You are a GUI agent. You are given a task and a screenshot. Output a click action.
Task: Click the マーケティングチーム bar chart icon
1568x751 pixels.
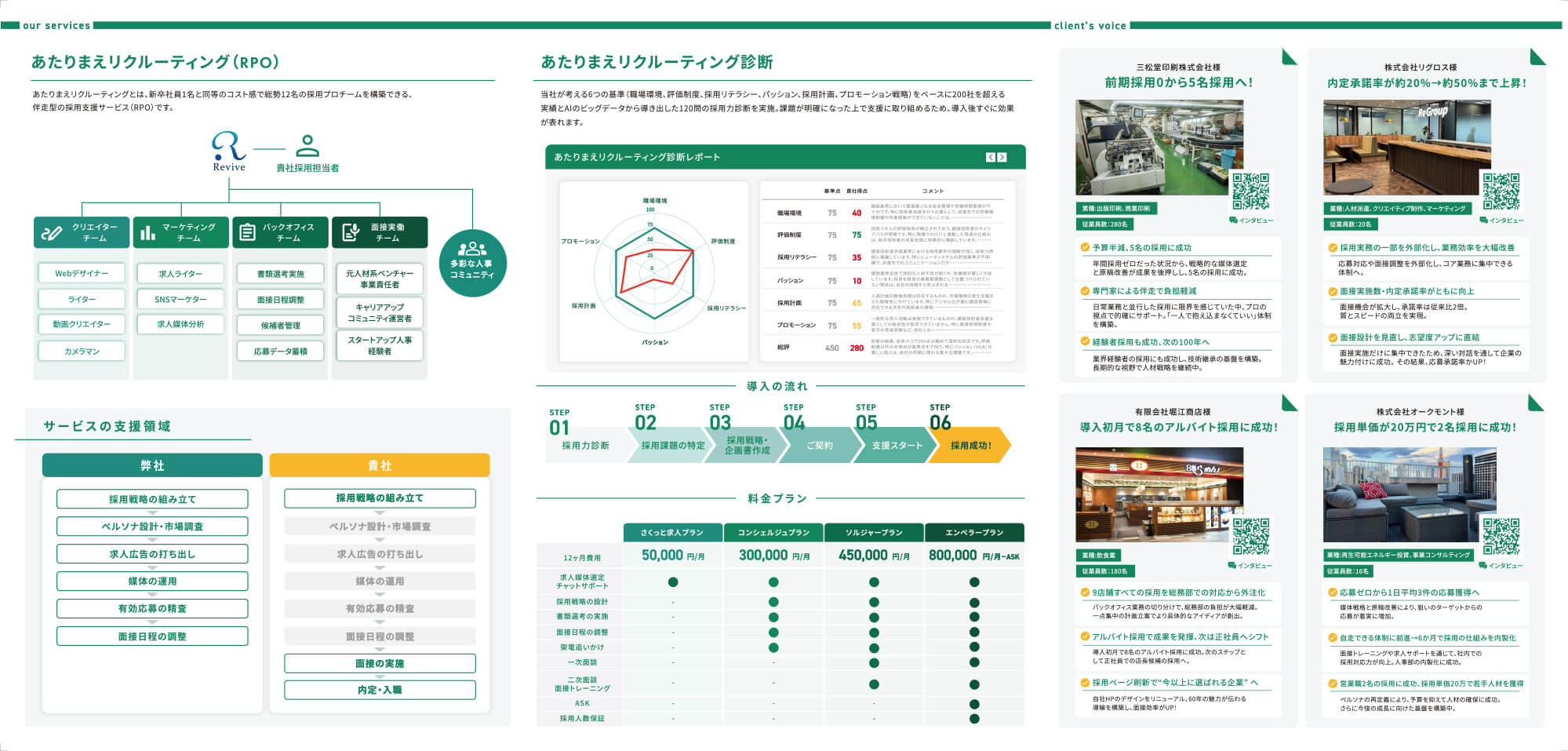click(147, 232)
